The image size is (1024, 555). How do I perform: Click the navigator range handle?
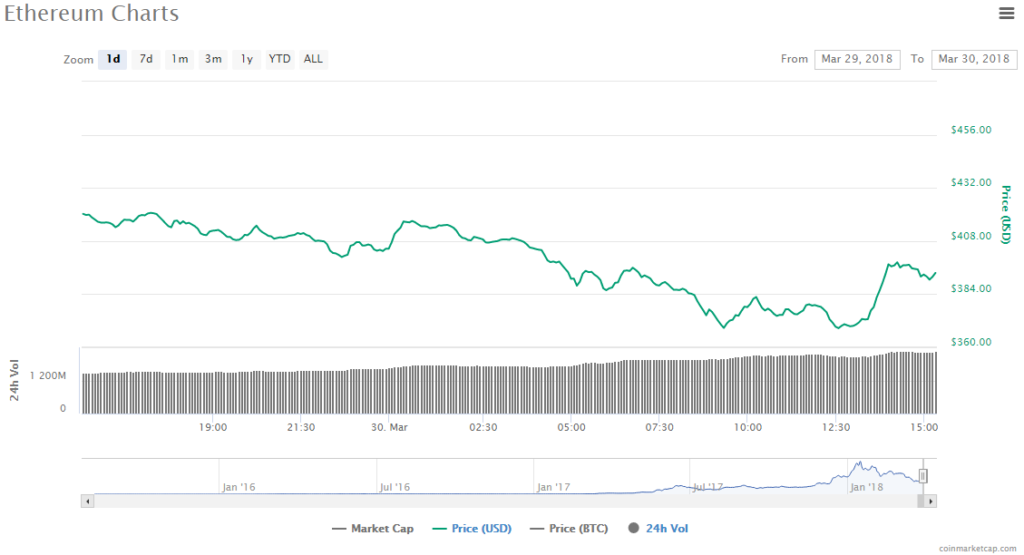point(923,476)
